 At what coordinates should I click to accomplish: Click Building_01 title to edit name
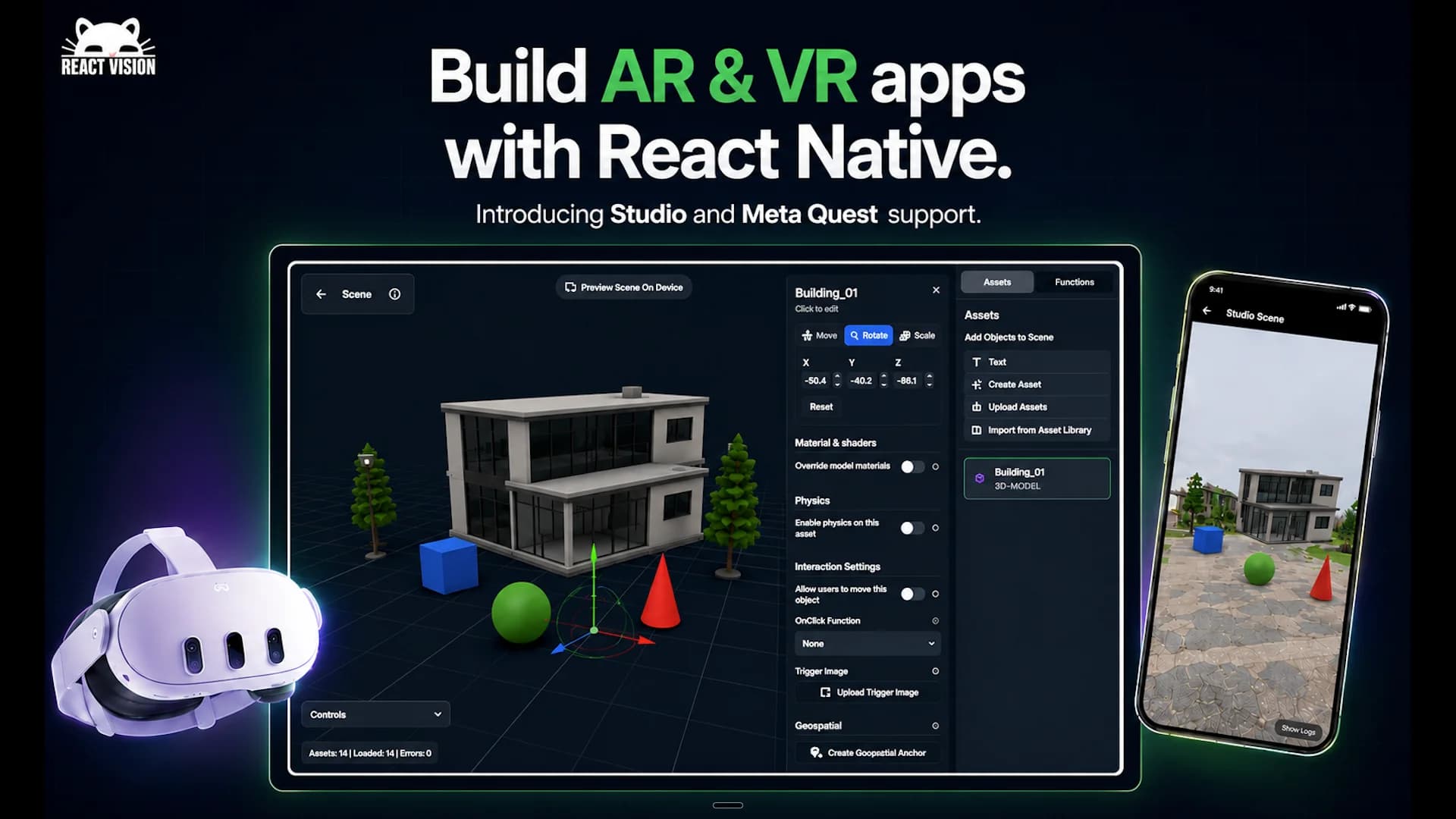click(826, 293)
